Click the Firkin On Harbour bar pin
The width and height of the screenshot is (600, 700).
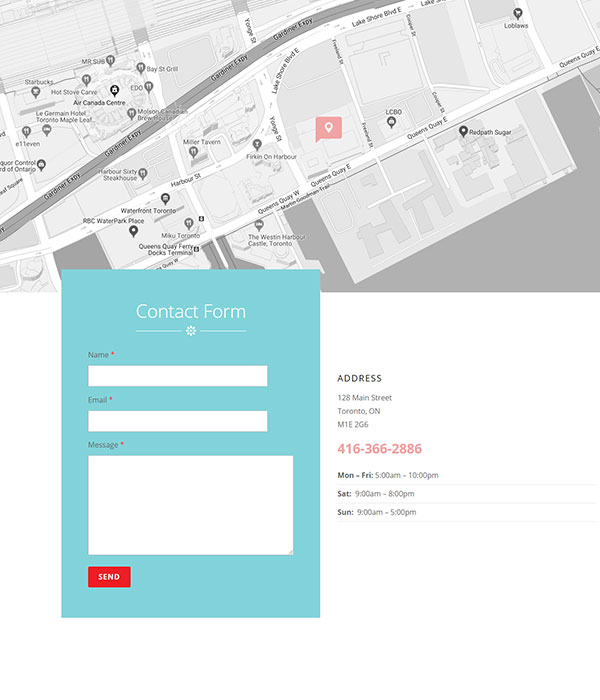coord(257,145)
